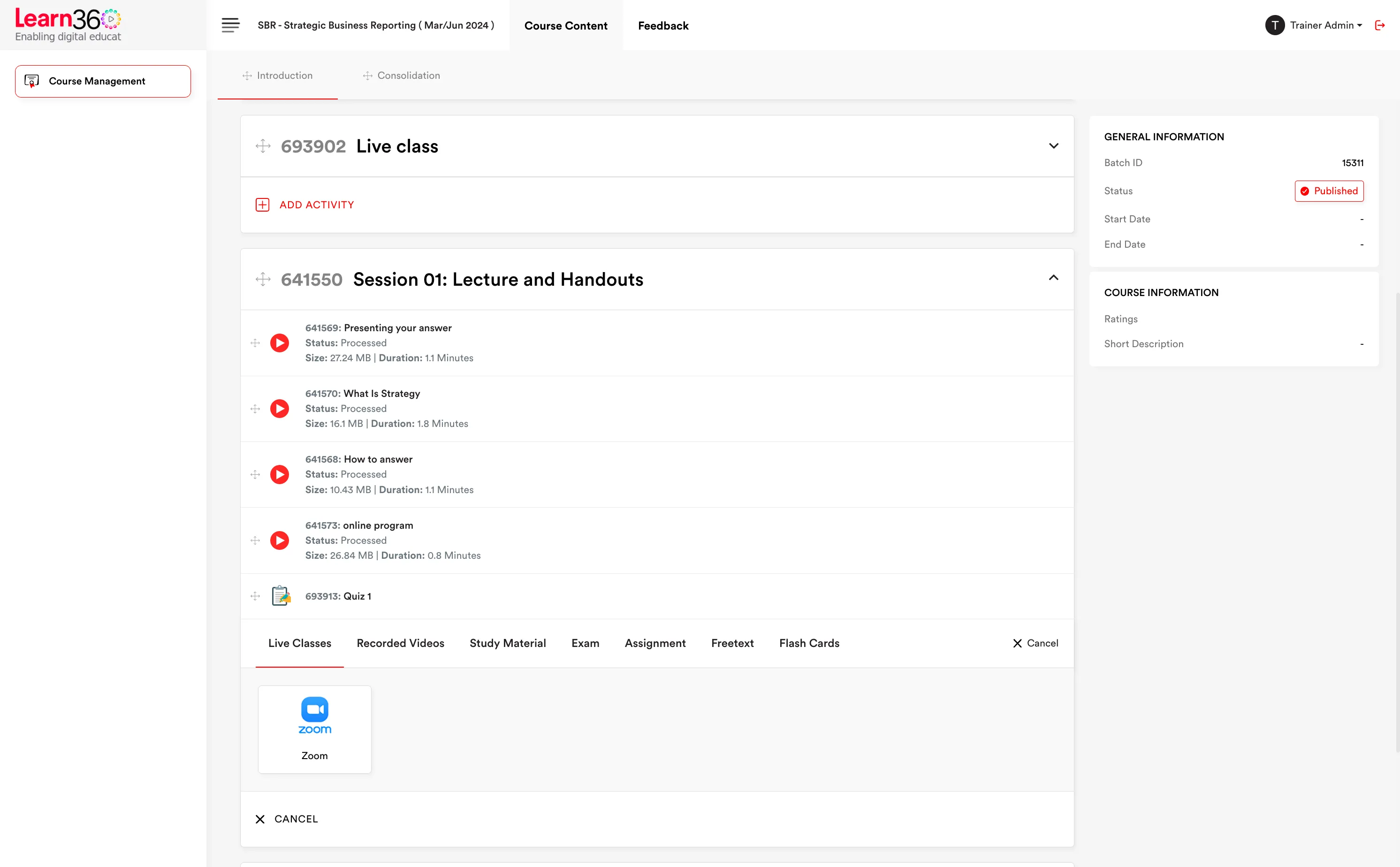Image resolution: width=1400 pixels, height=867 pixels.
Task: Click the Quiz 1 clipboard icon
Action: click(281, 596)
